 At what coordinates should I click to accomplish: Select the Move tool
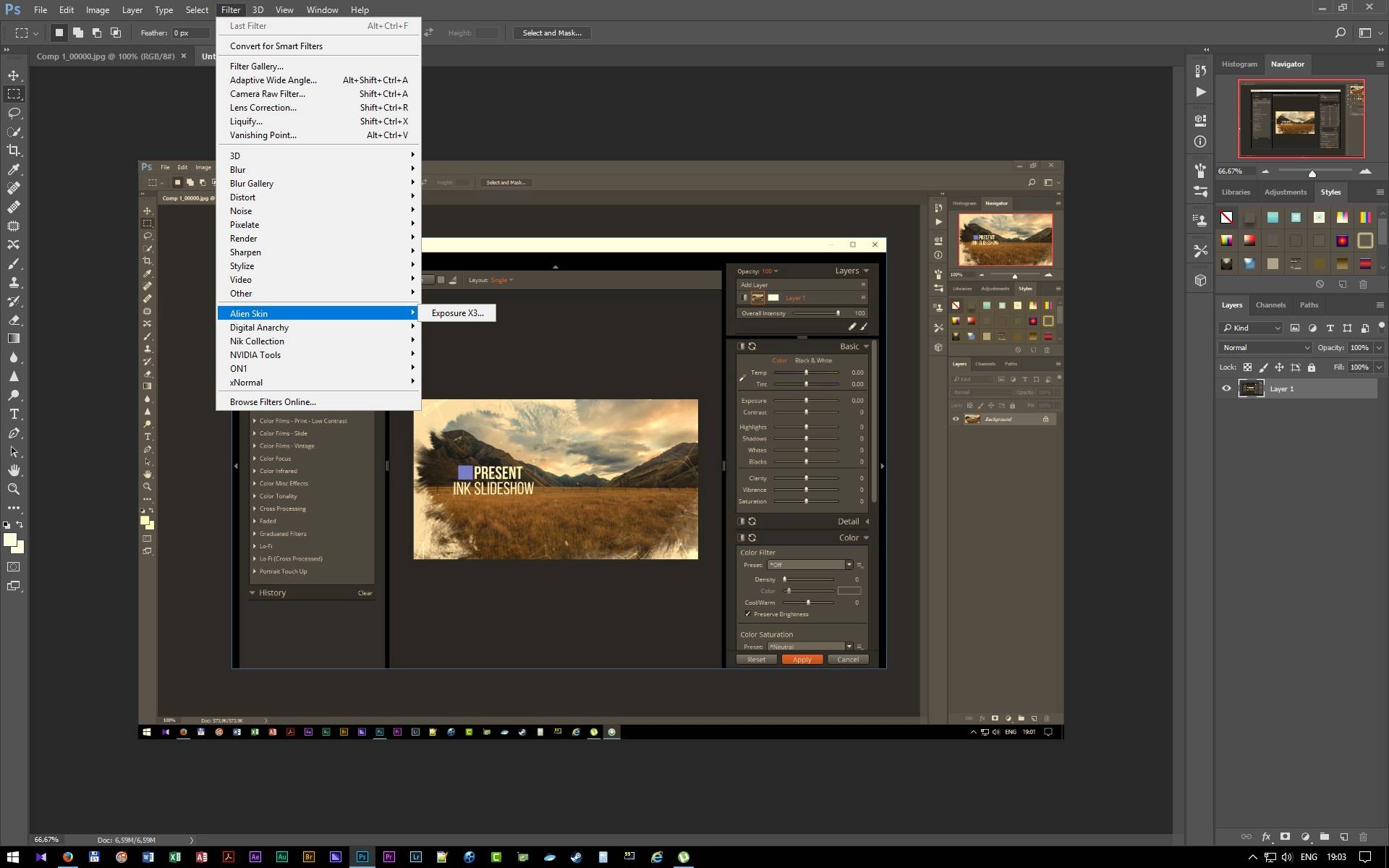(14, 75)
